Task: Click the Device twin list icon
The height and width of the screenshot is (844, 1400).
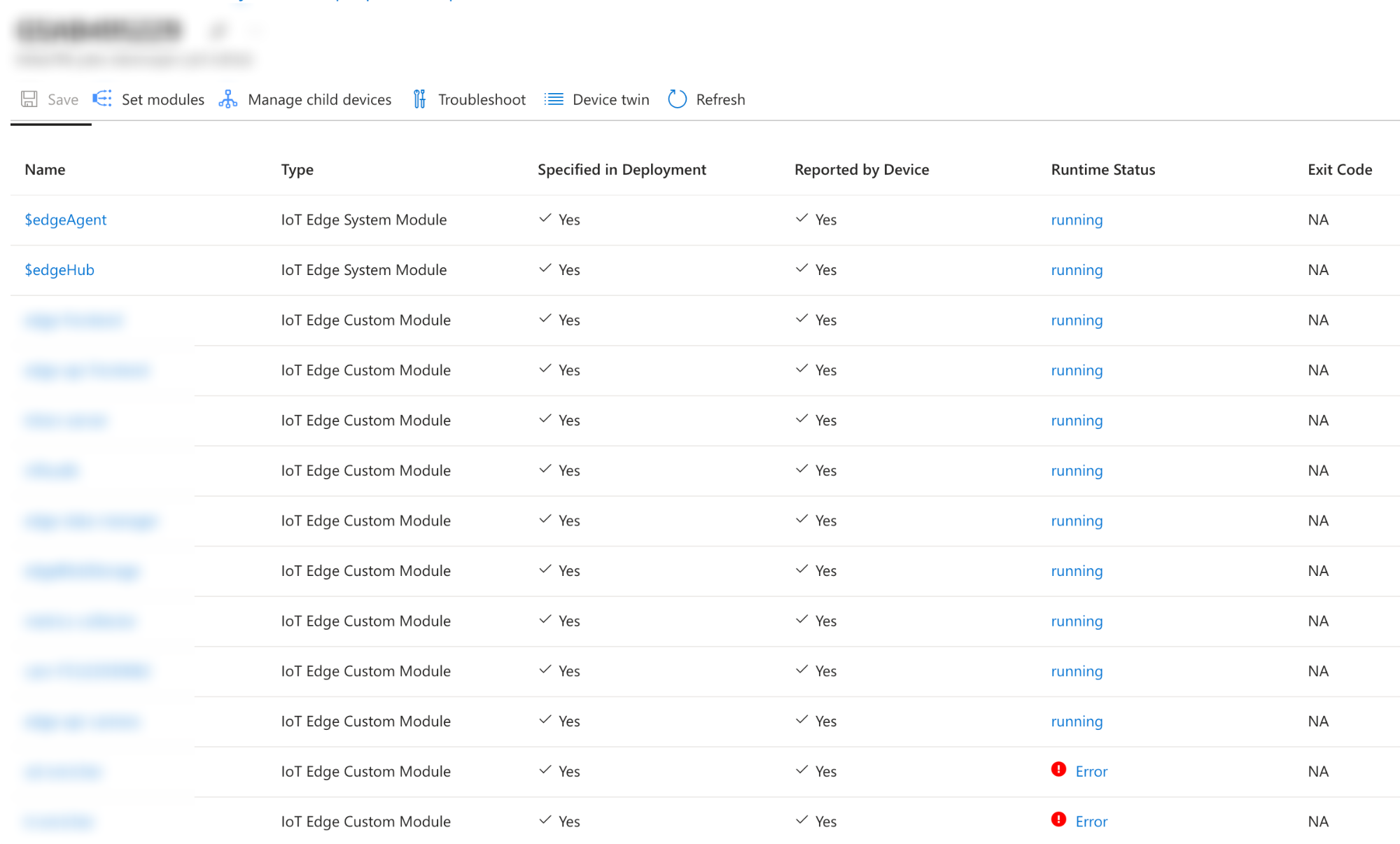Action: tap(554, 99)
